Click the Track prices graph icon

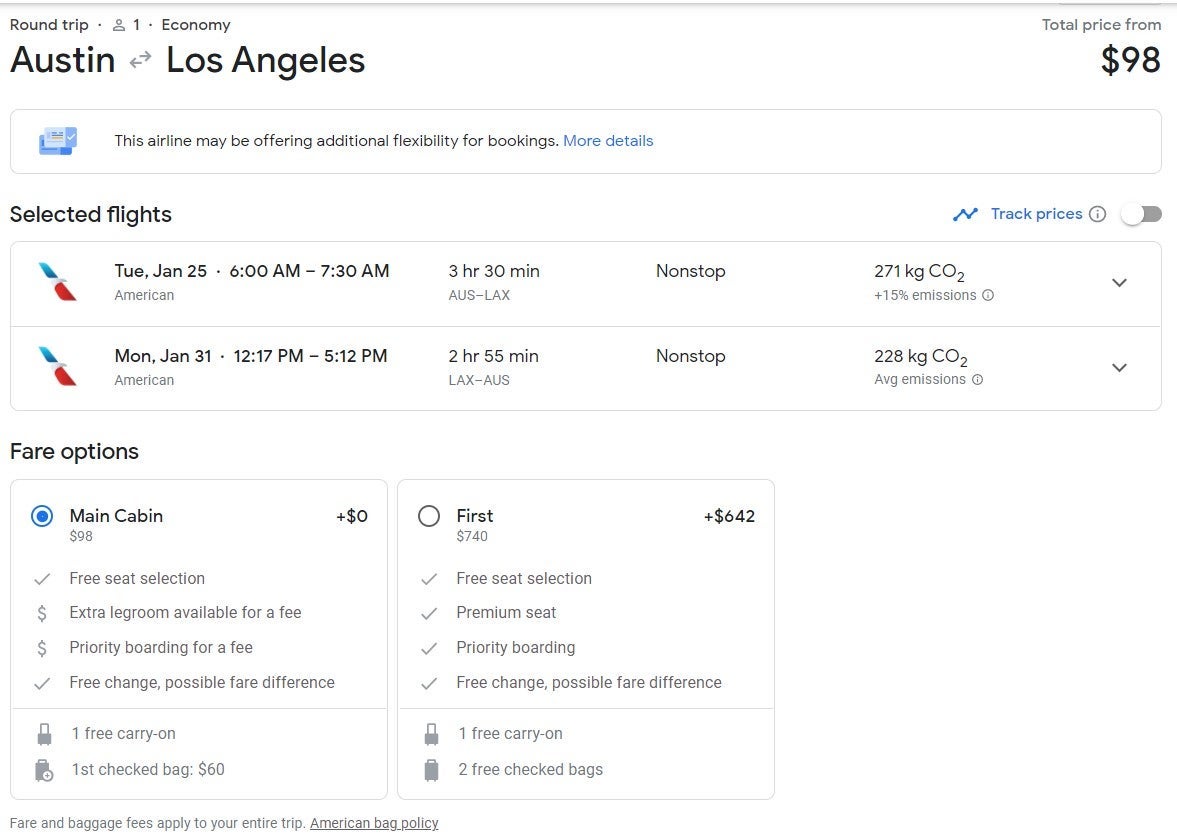965,214
